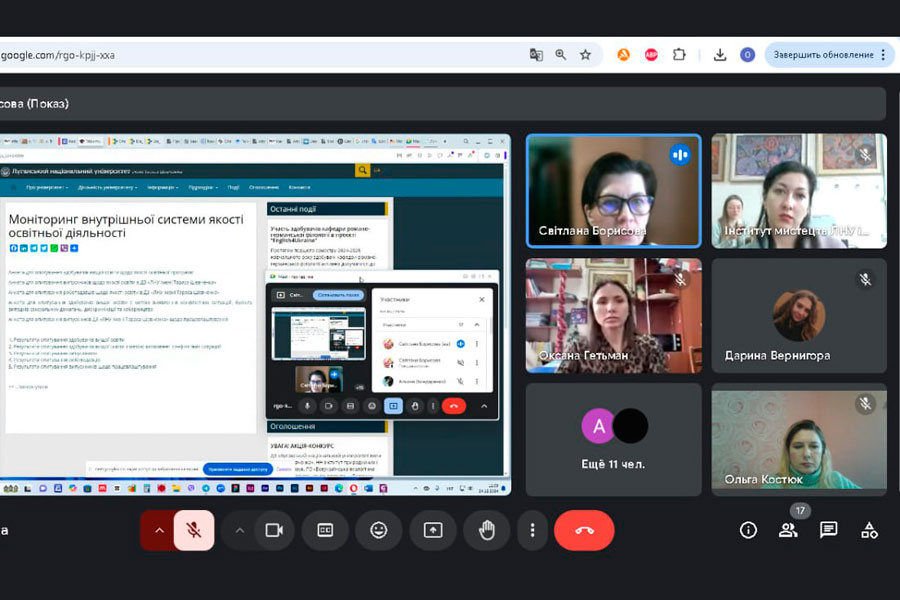The image size is (900, 600).
Task: Select Дарина Вернигора's tile
Action: (799, 315)
